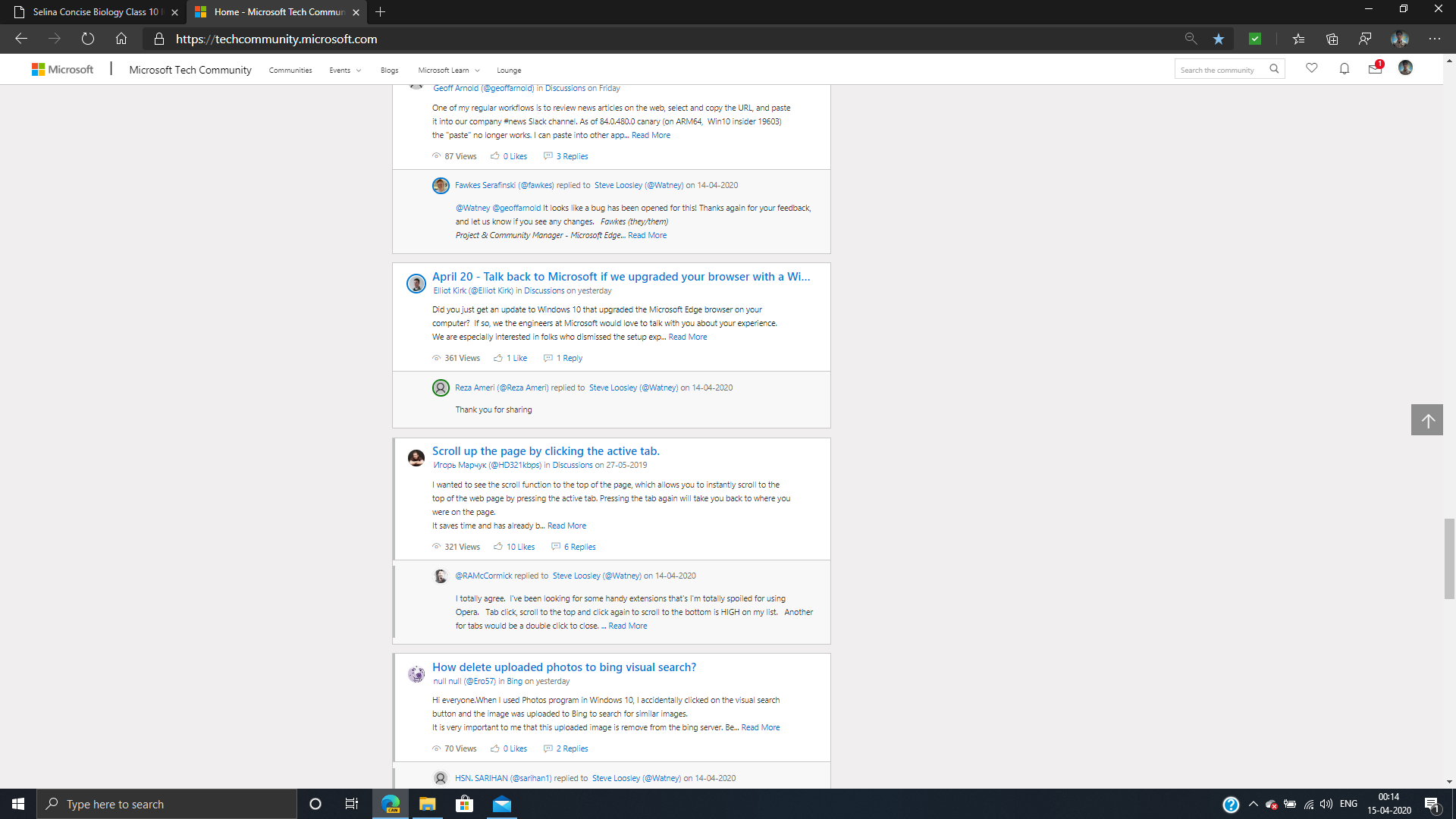Viewport: 1456px width, 819px height.
Task: Open the Lounge menu item
Action: click(509, 70)
